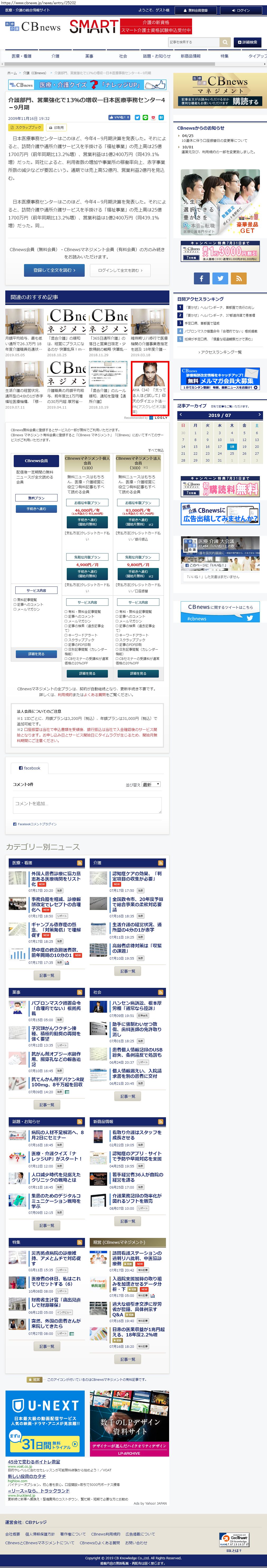Click 手続きへ進む under the 無料プラン
267x1568 pixels.
coord(36,509)
